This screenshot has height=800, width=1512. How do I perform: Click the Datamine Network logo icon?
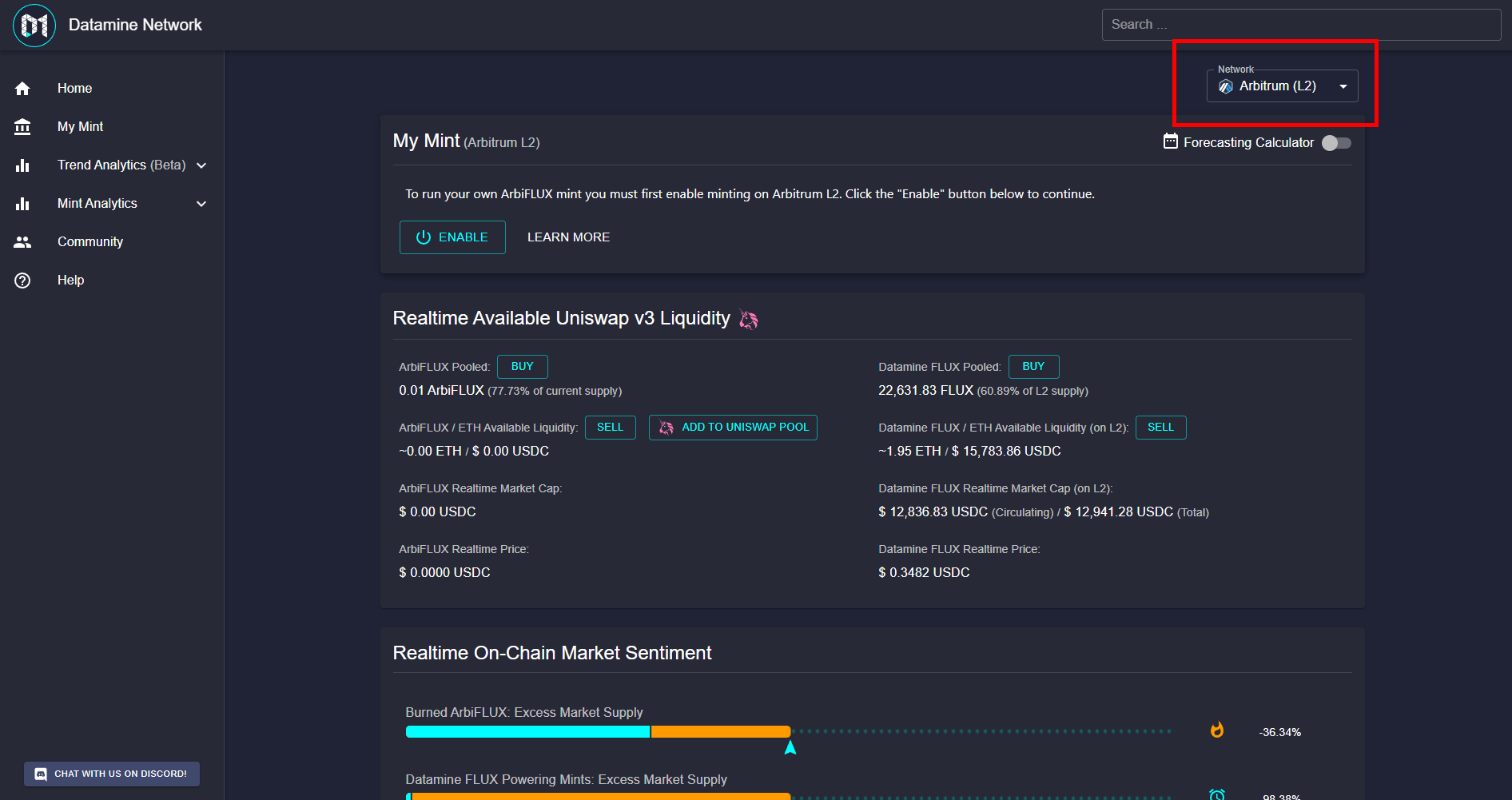click(34, 26)
